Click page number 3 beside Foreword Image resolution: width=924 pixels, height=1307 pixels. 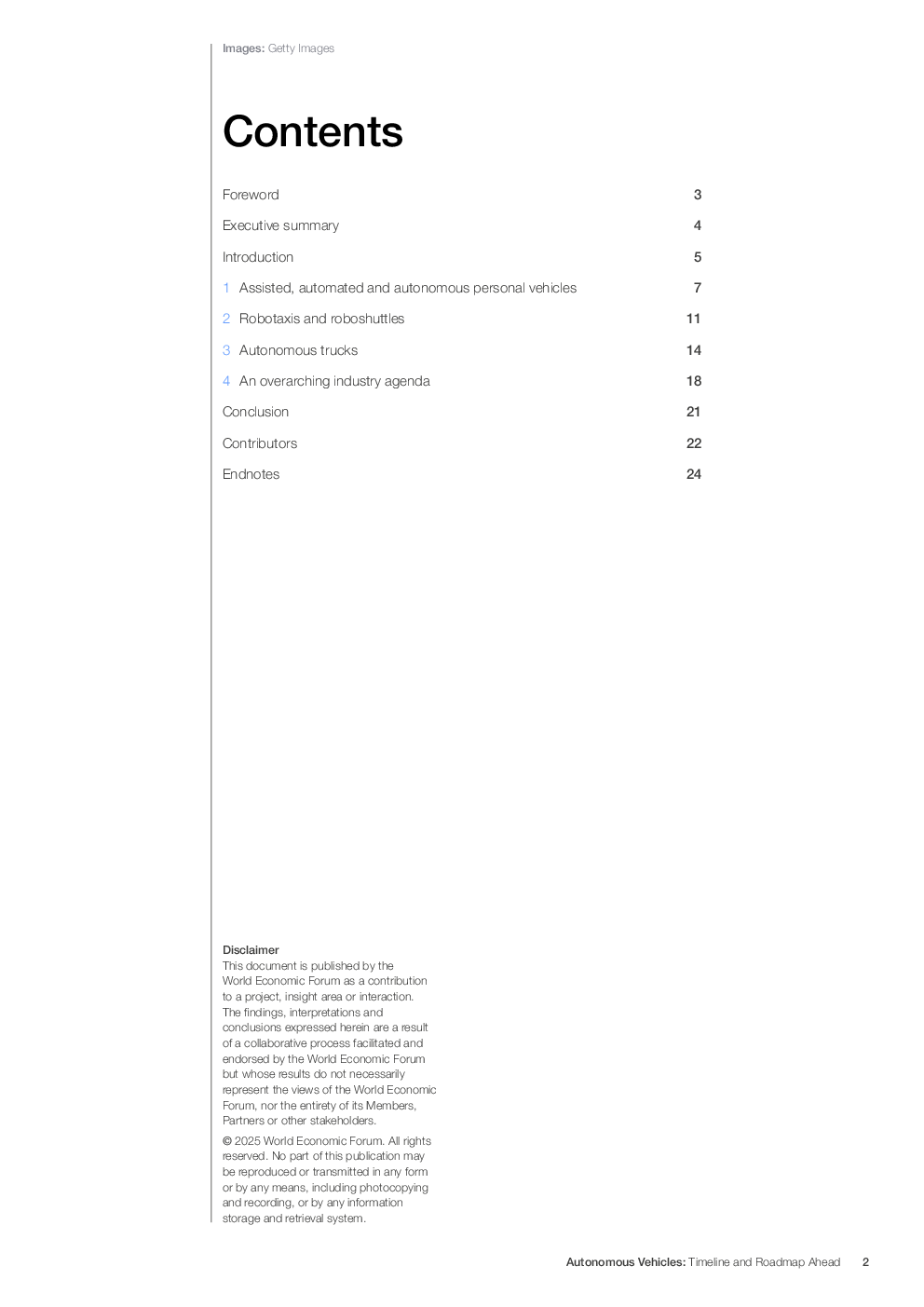coord(698,195)
